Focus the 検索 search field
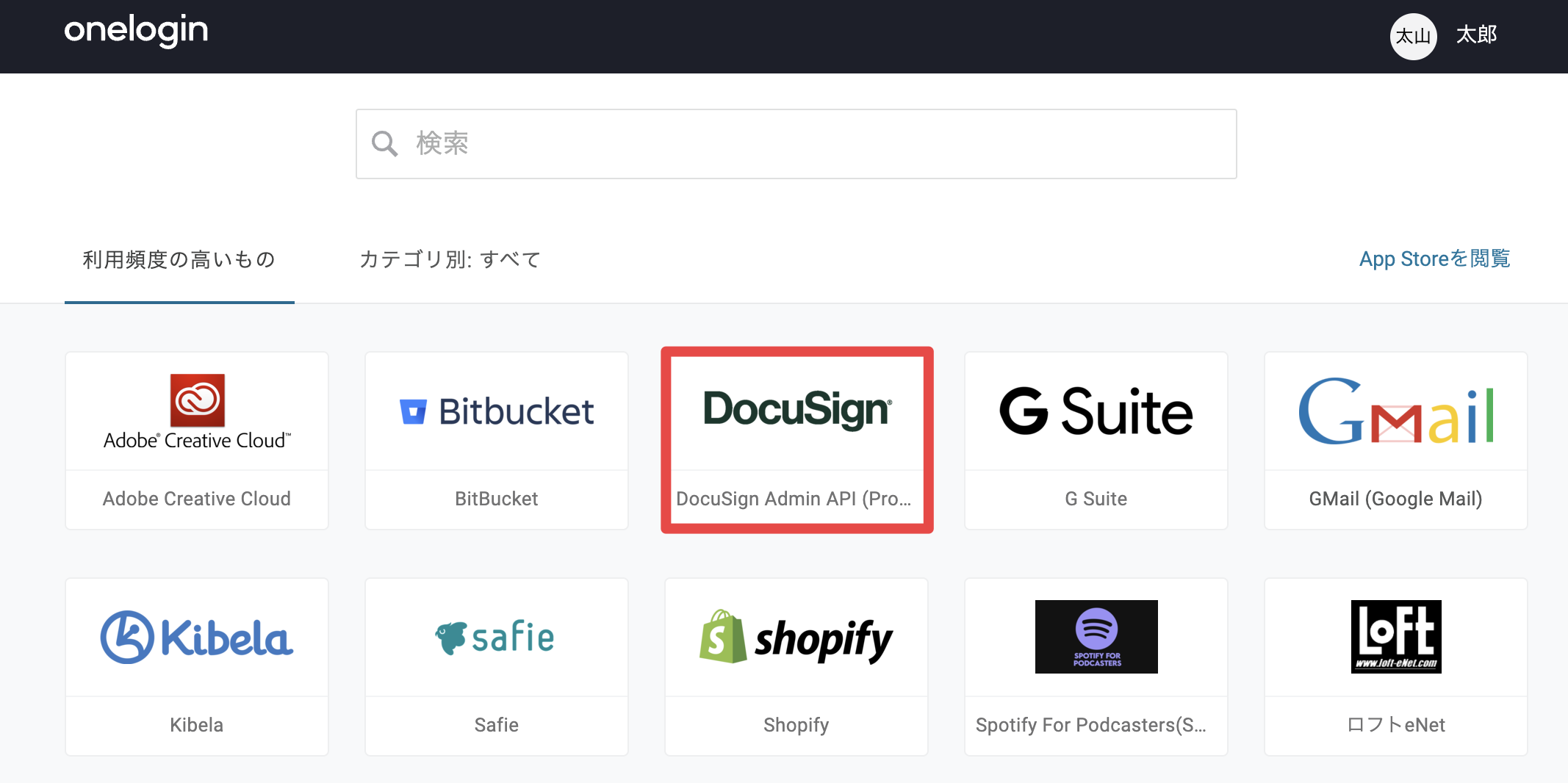 pyautogui.click(x=796, y=144)
